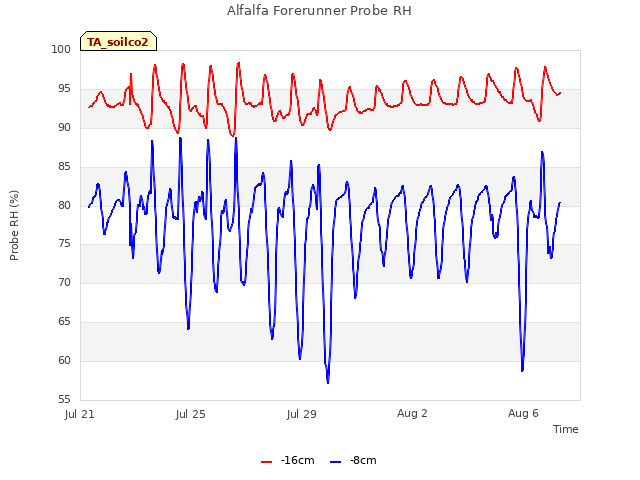
Task: Click the blue line's deep dip near Aug 6
Action: [x=522, y=369]
